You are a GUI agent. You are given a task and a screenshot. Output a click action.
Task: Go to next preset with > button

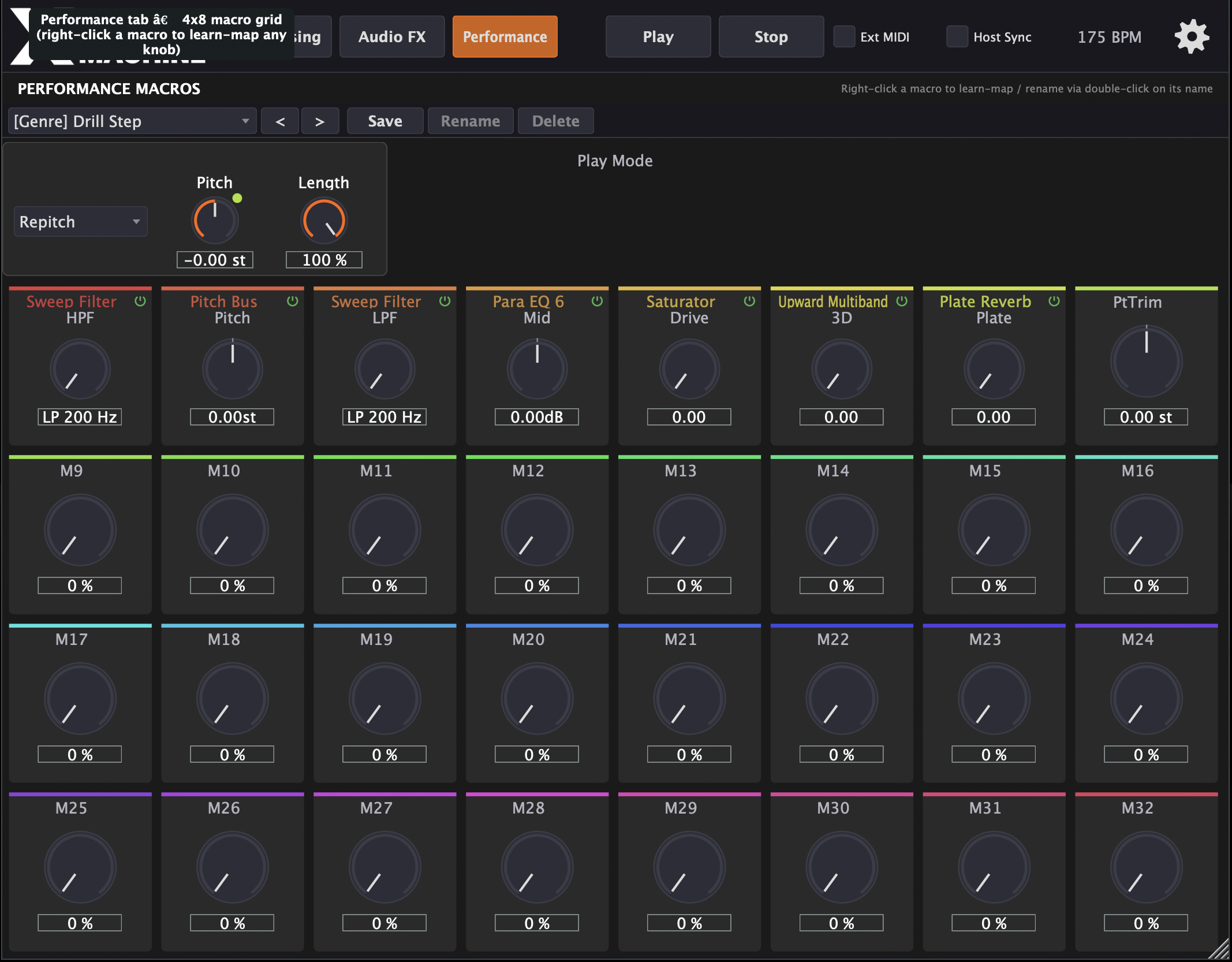tap(320, 121)
